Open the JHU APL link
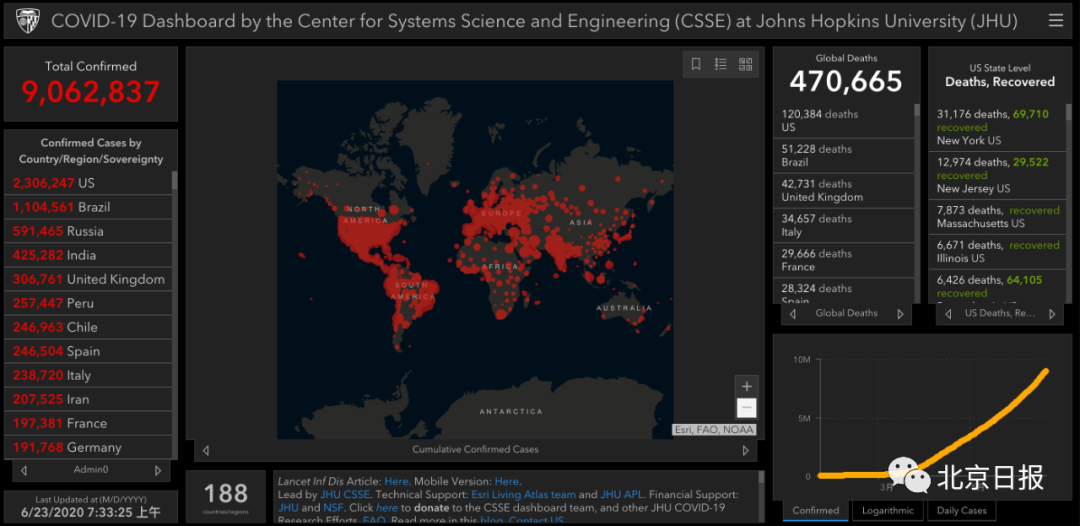Image resolution: width=1080 pixels, height=526 pixels. (620, 494)
